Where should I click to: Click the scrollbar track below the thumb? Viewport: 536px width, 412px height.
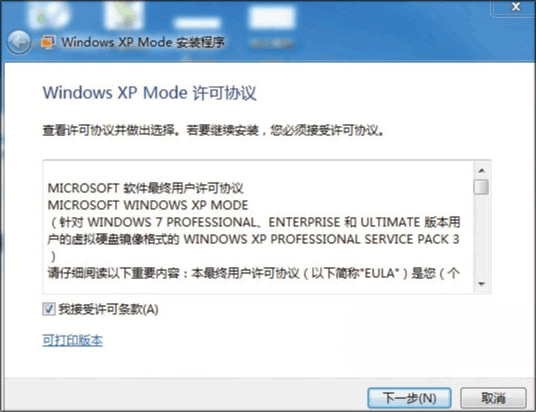[x=482, y=236]
